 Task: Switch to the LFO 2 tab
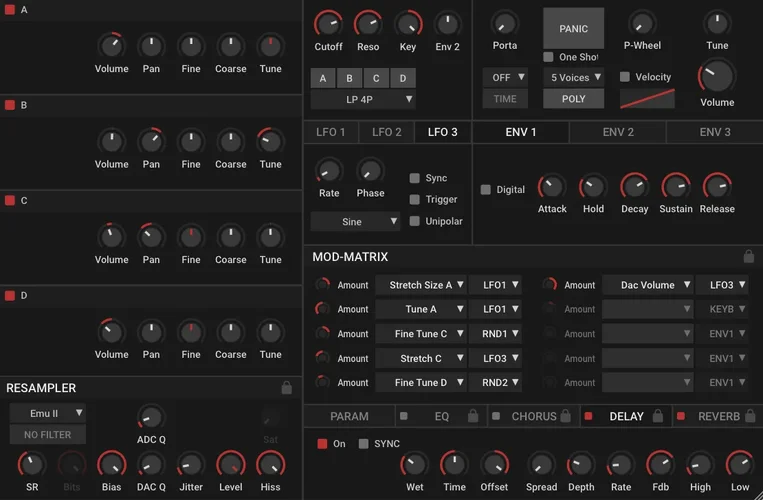[386, 132]
